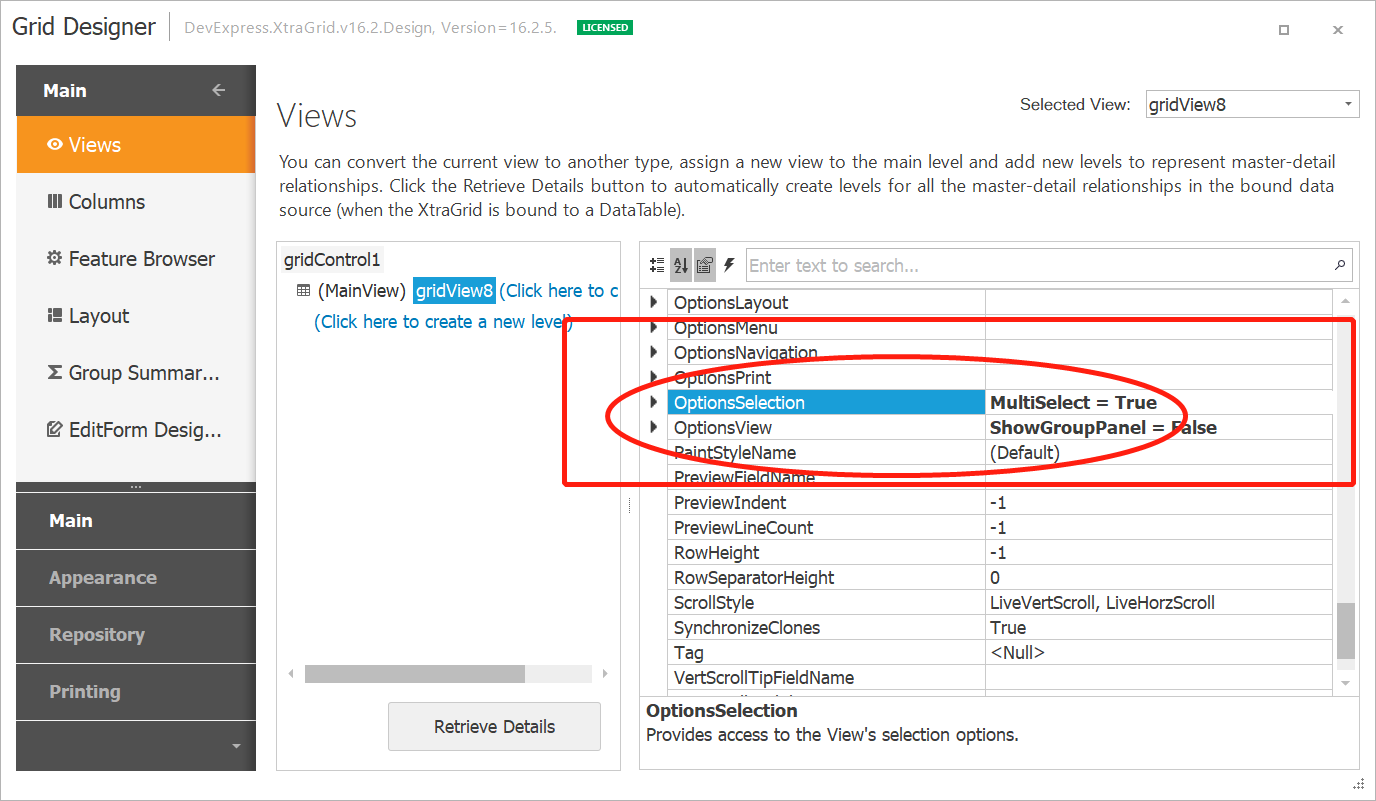Sort properties alphabetically with the A-Z icon

681,265
